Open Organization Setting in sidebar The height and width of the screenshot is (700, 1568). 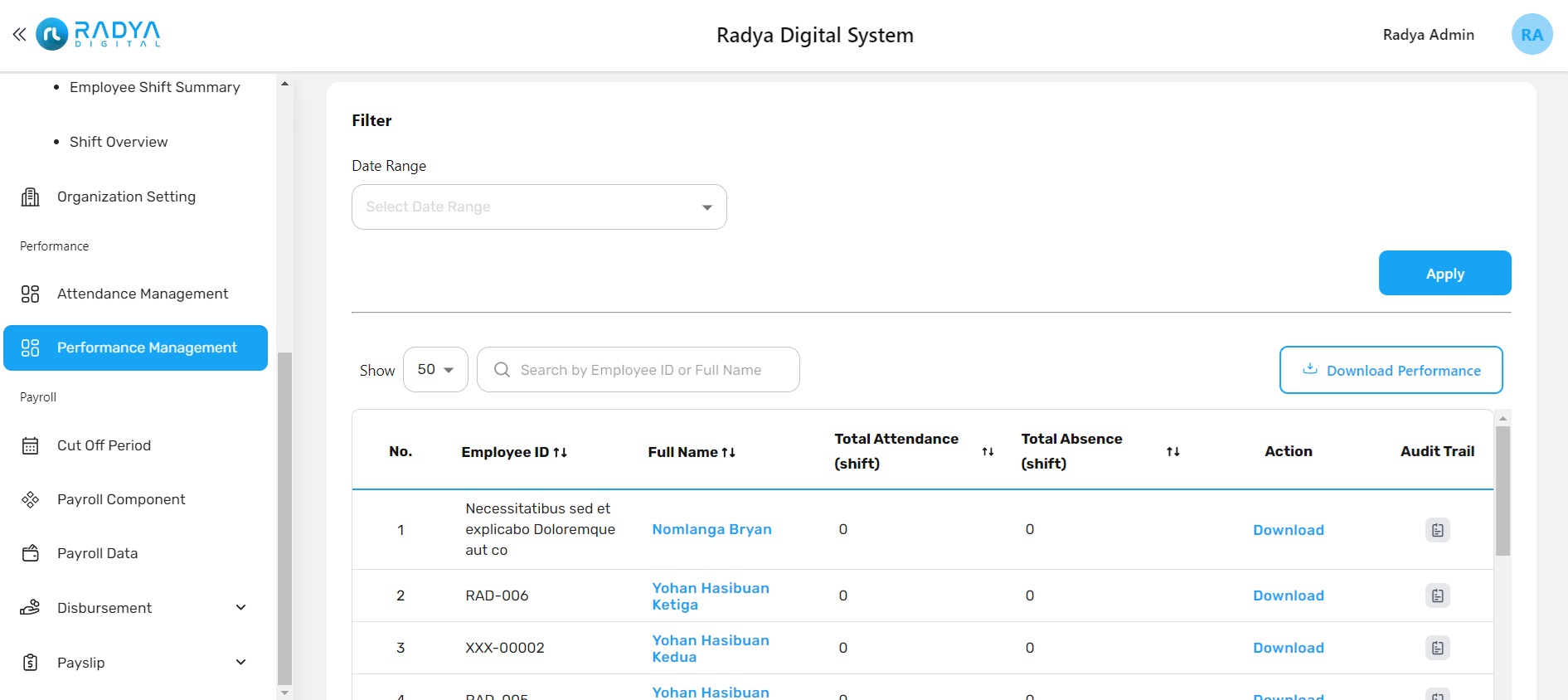coord(126,197)
